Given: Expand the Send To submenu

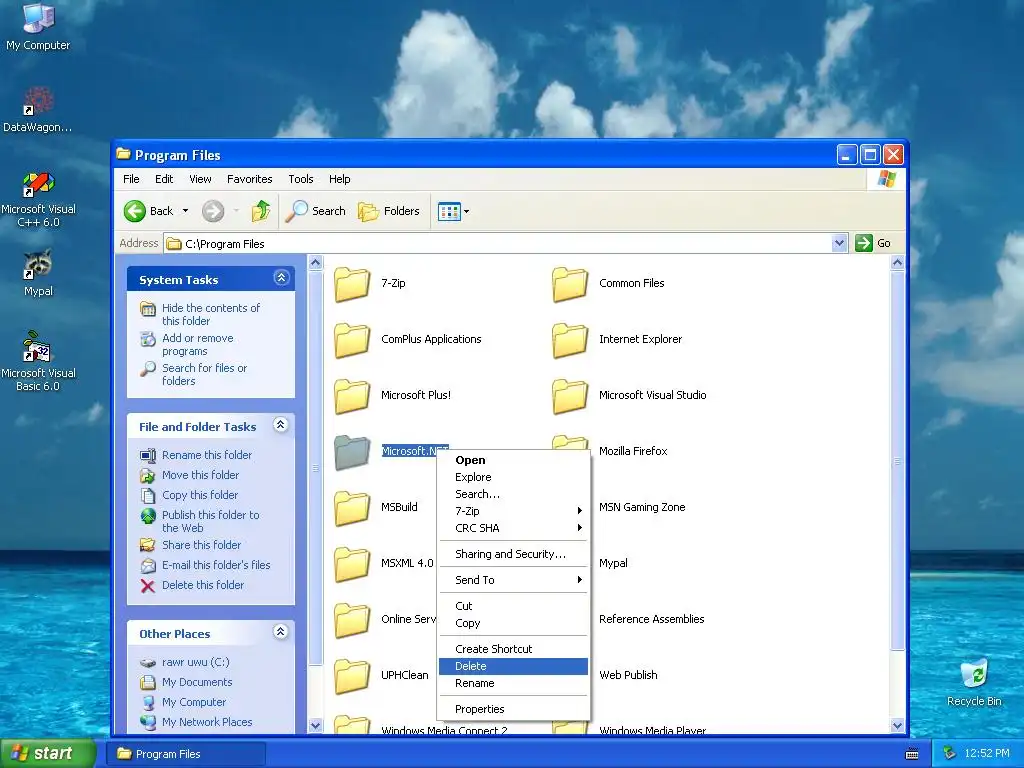Looking at the screenshot, I should tap(513, 580).
